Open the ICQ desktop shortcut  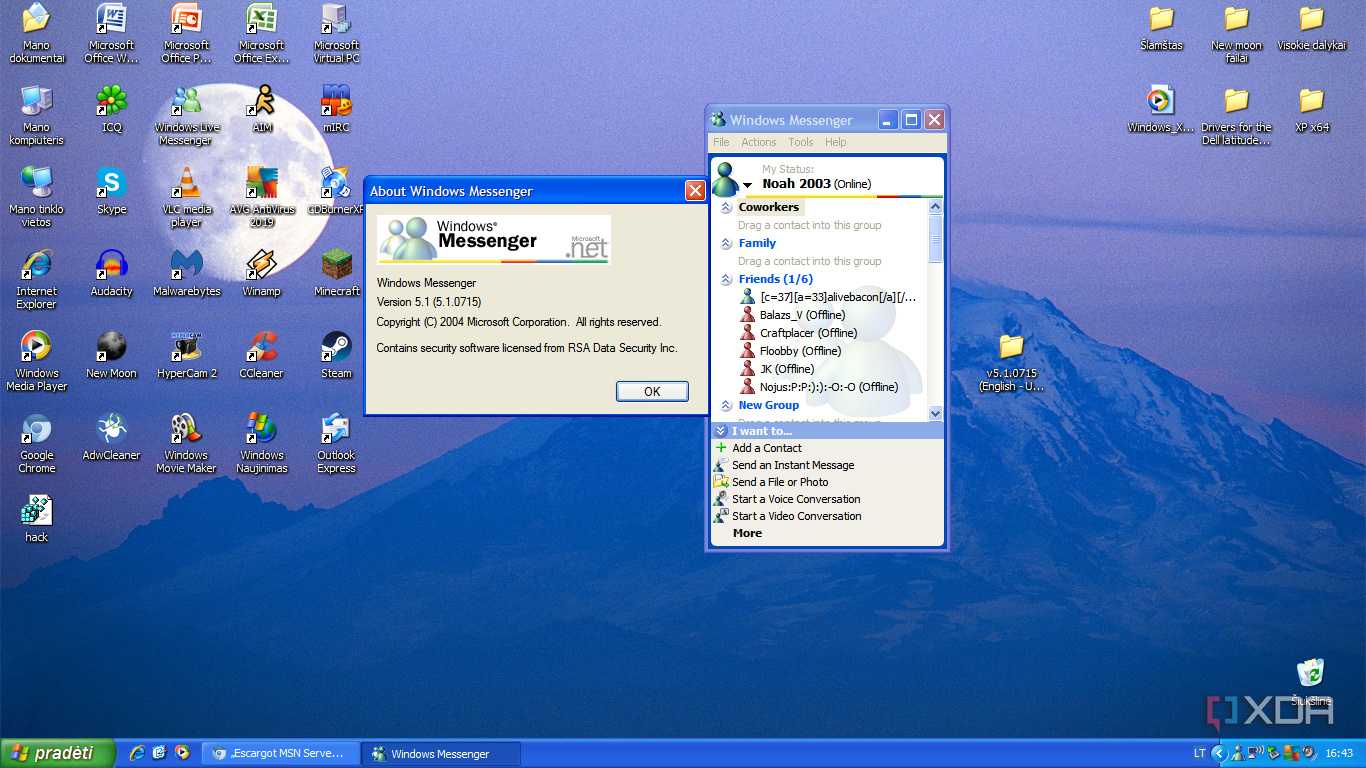[111, 109]
